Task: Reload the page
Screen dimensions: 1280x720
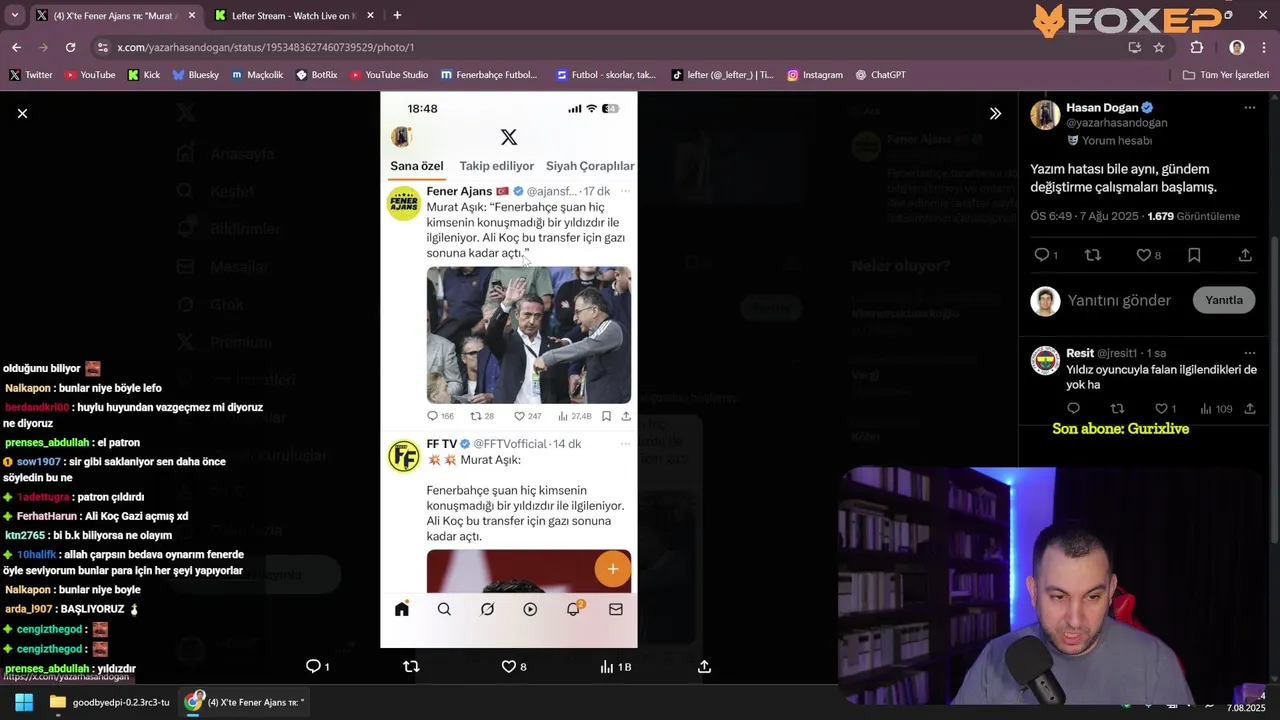Action: [70, 47]
